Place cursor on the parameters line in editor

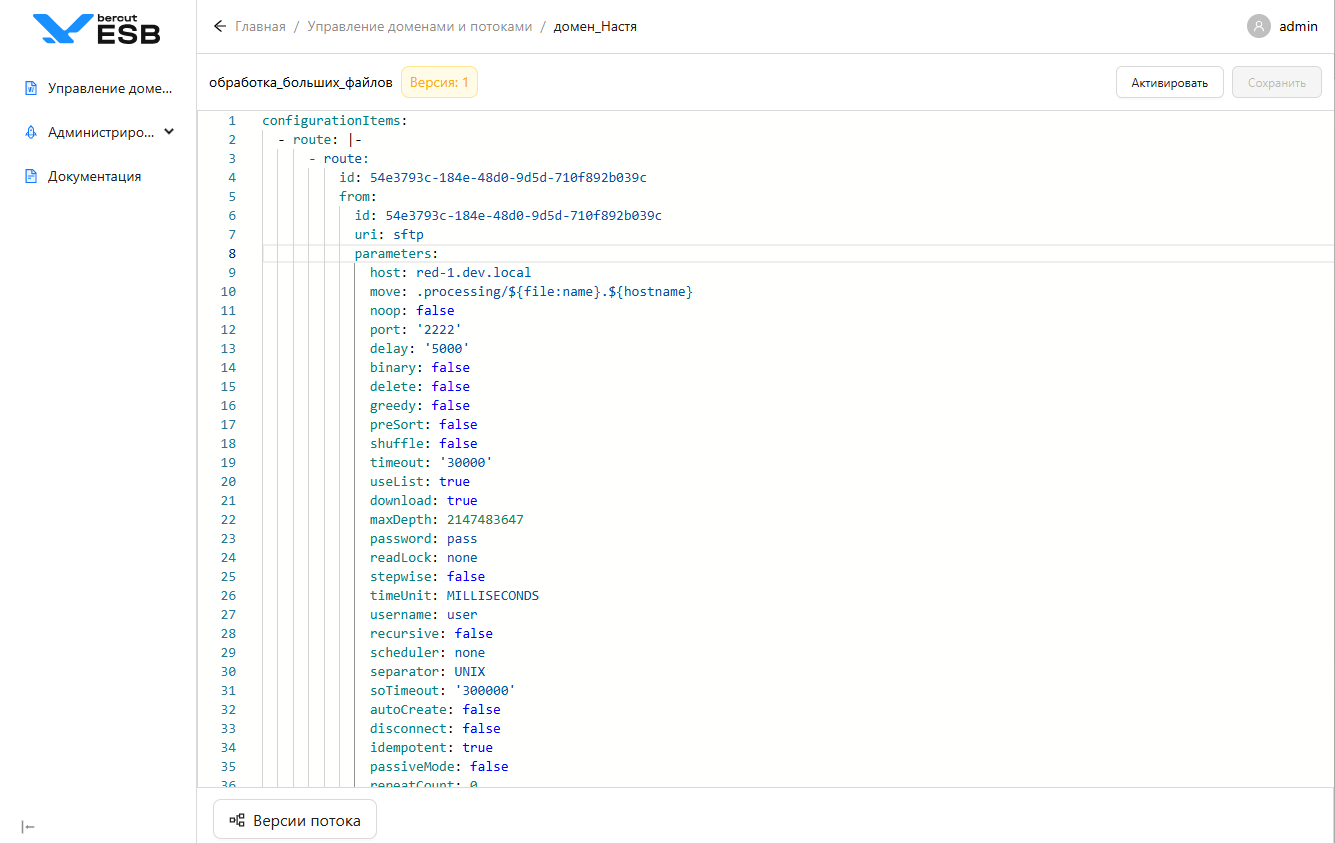[396, 254]
